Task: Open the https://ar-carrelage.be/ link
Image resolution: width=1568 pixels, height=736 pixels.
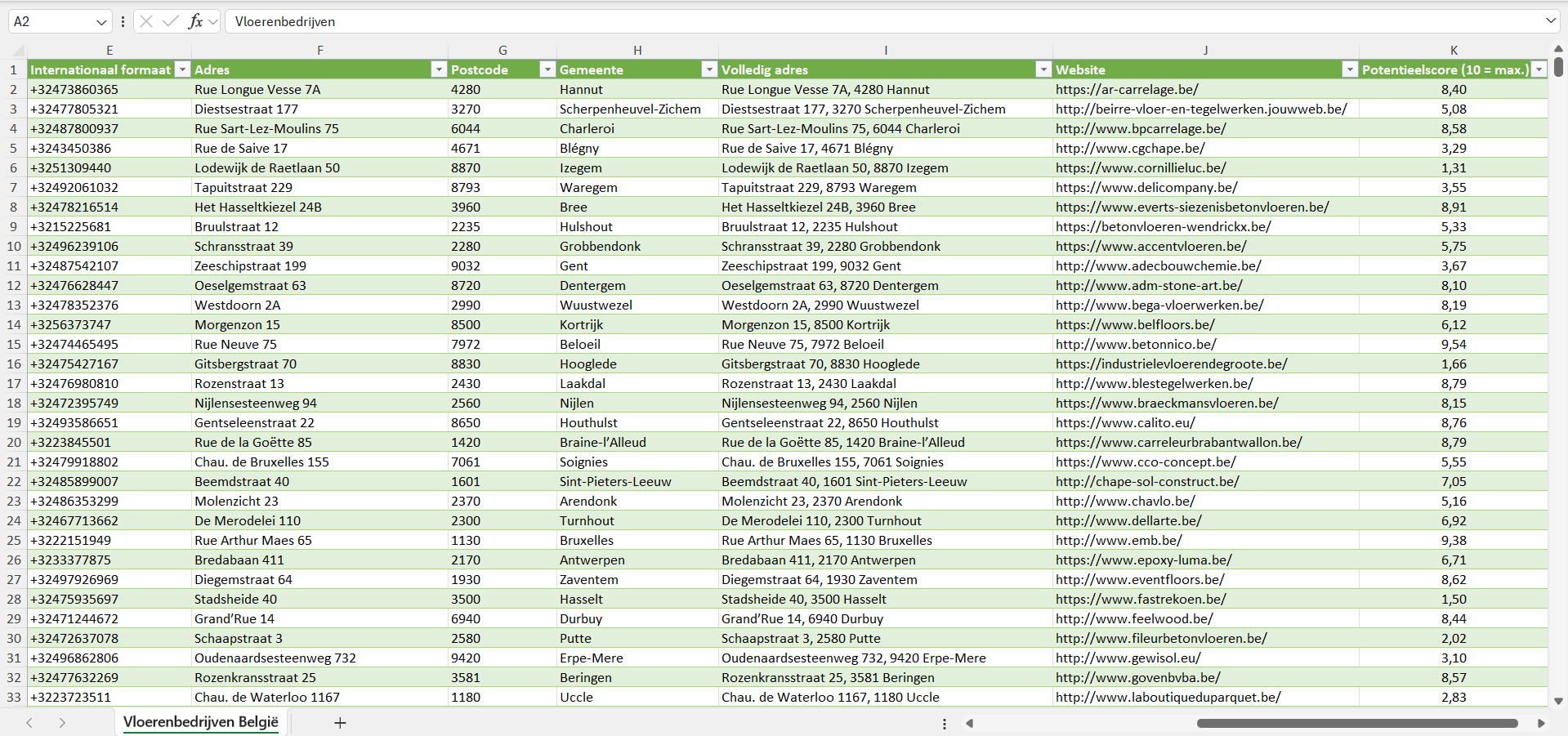Action: click(1127, 90)
